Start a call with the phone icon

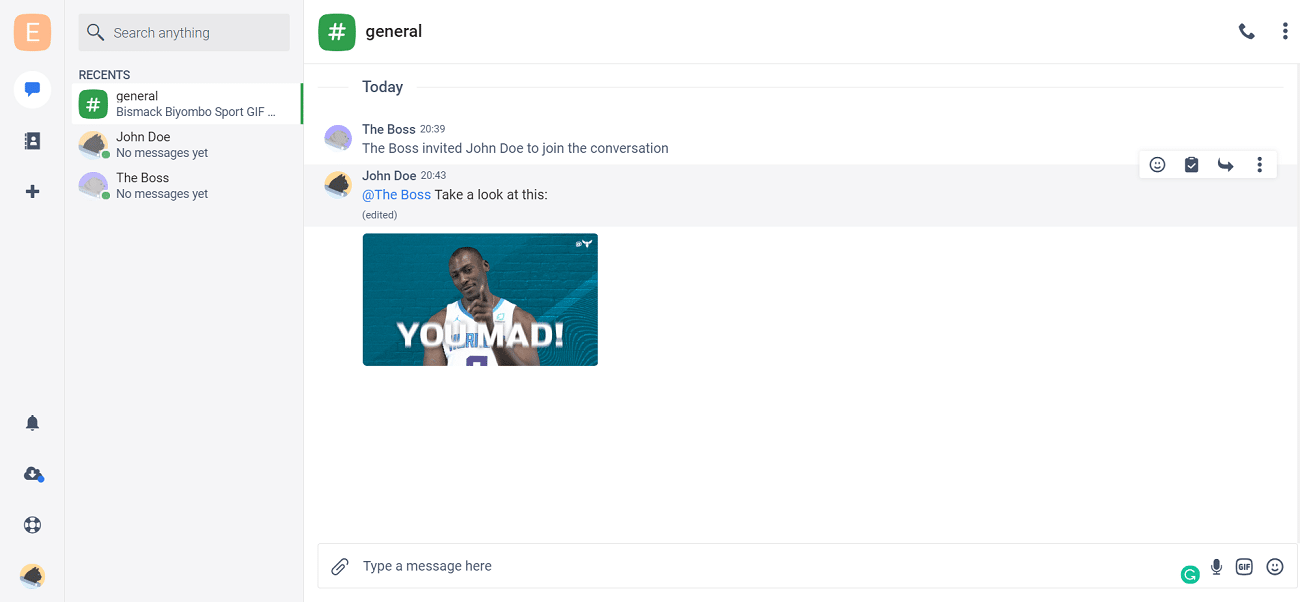(x=1246, y=32)
